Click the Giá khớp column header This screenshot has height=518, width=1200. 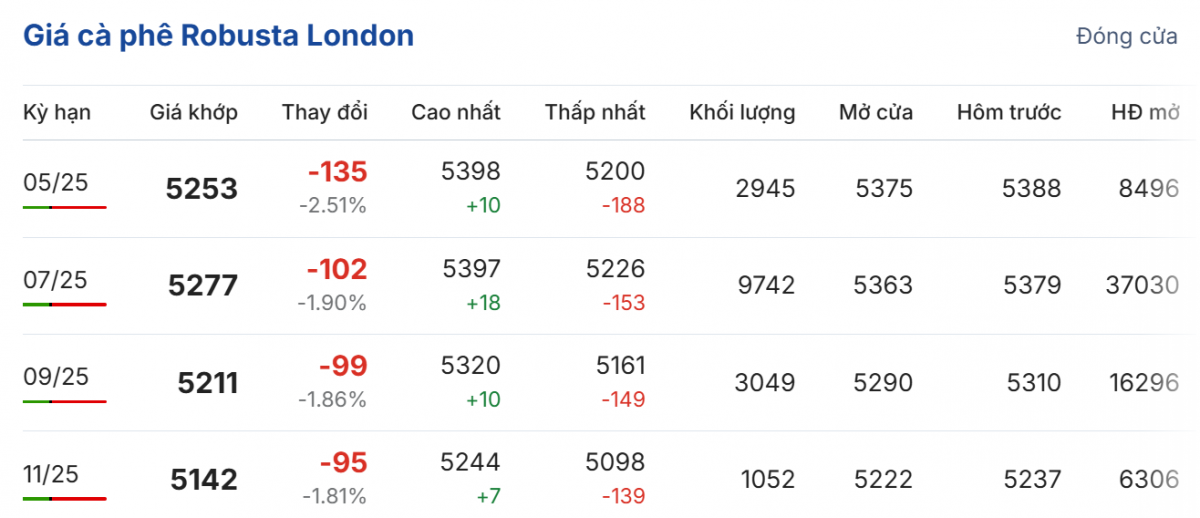pyautogui.click(x=194, y=112)
